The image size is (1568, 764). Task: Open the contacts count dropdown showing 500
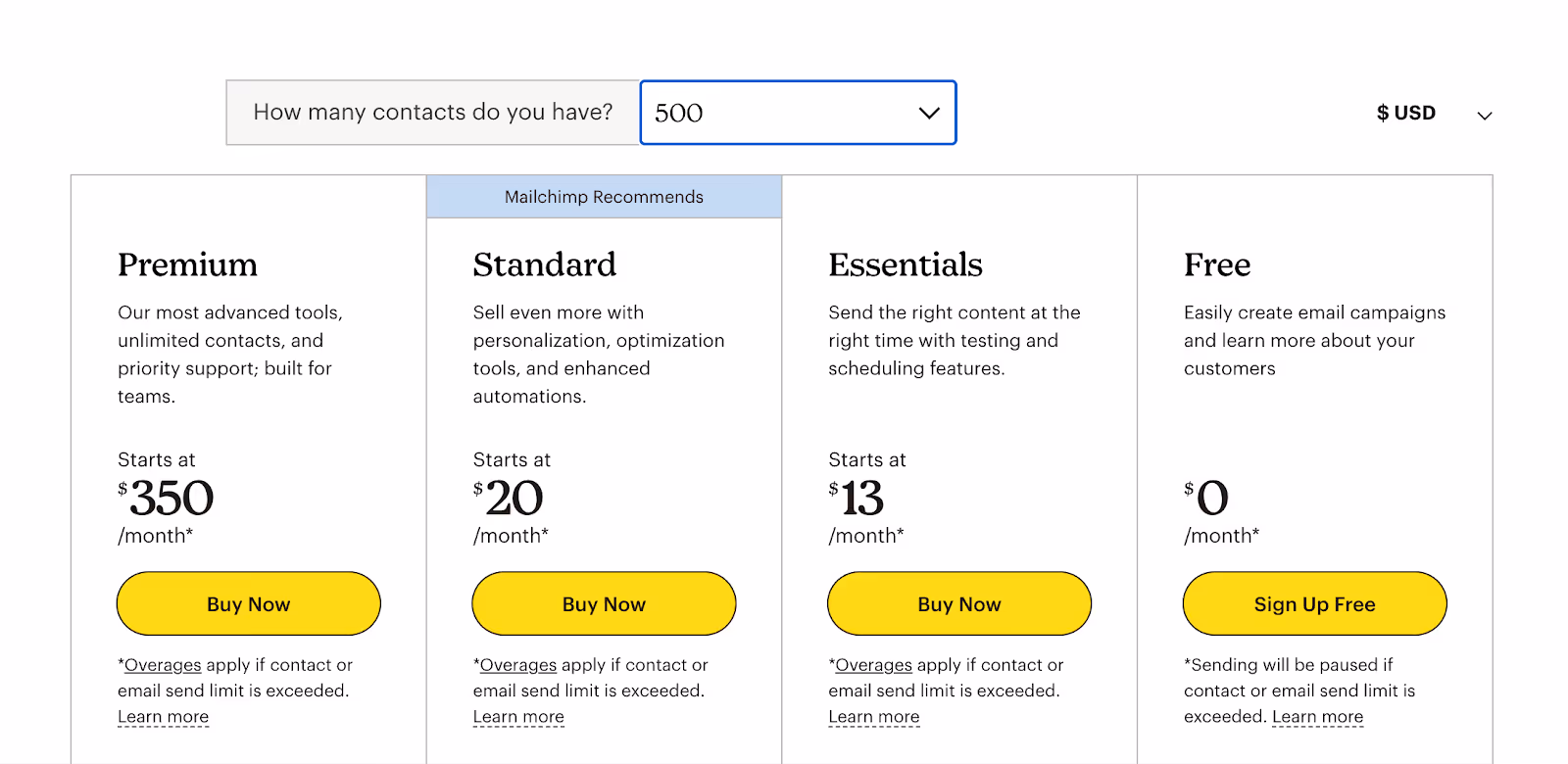point(798,113)
